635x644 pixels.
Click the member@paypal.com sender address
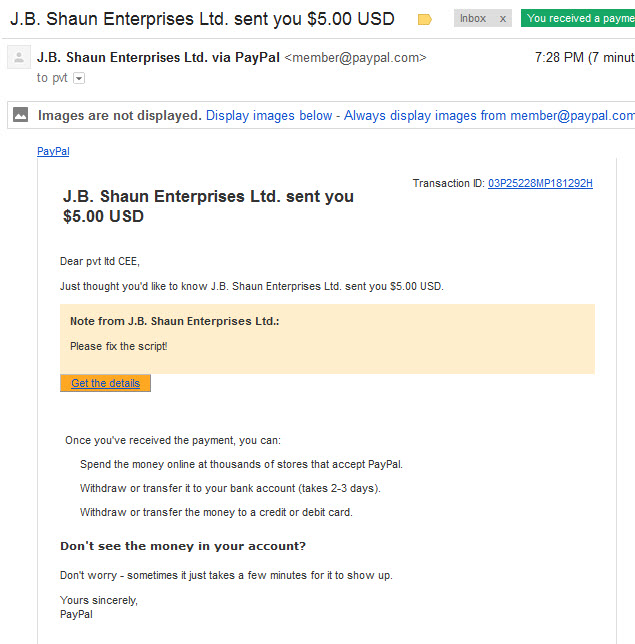(x=355, y=58)
